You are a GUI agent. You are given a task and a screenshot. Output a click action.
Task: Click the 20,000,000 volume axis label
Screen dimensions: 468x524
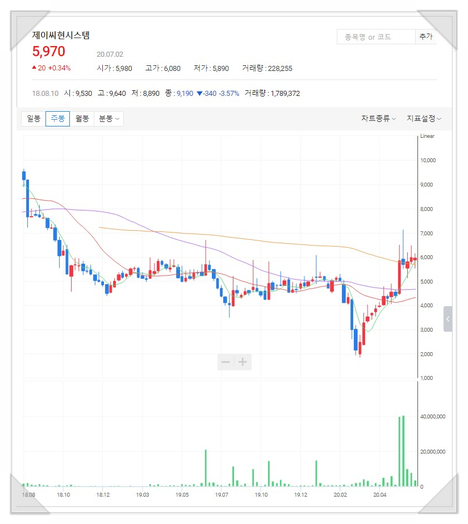pyautogui.click(x=433, y=452)
